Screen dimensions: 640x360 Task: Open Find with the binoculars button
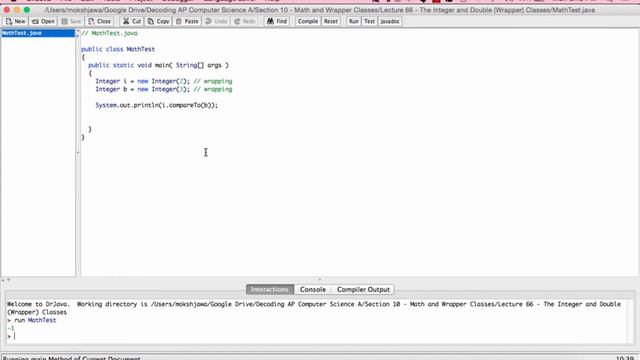tap(277, 21)
